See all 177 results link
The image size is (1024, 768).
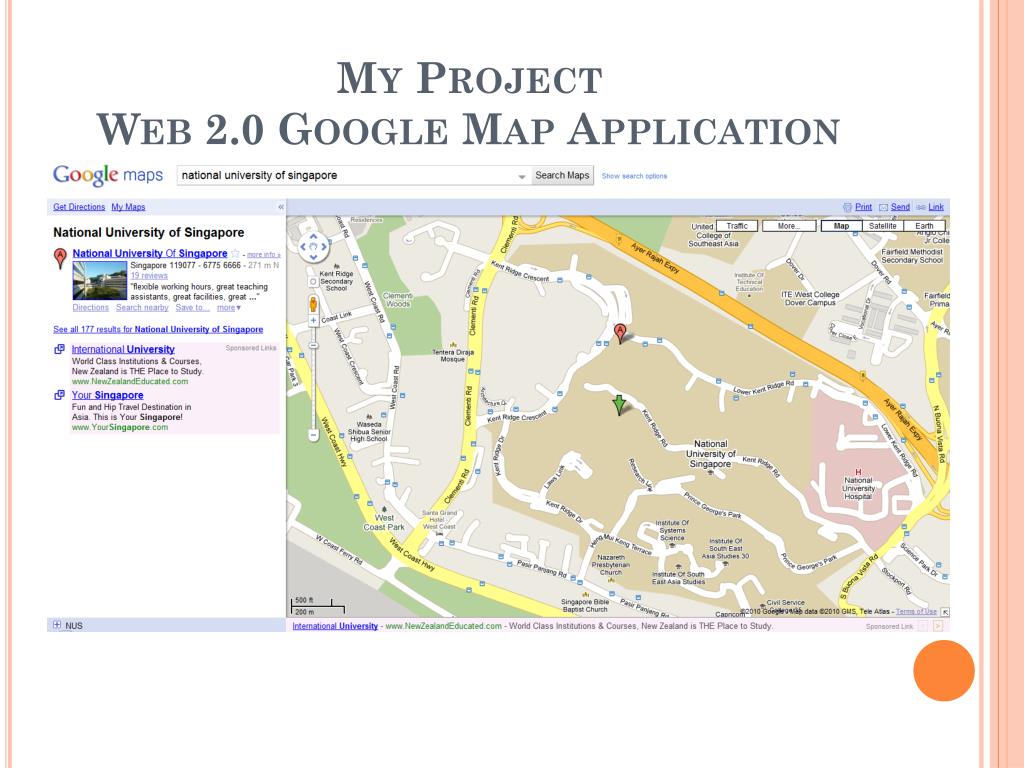pyautogui.click(x=158, y=330)
